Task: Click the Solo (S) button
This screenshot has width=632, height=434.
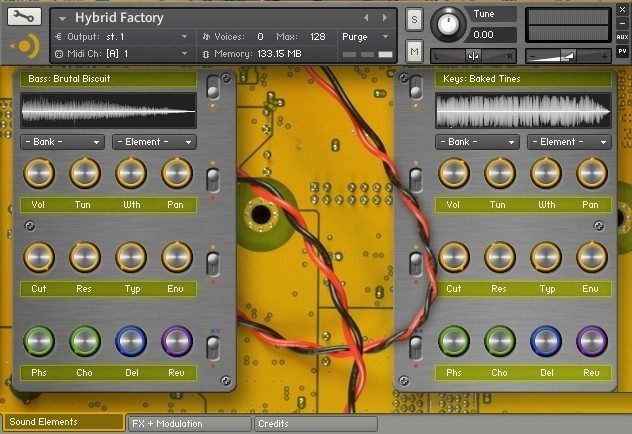Action: pos(415,19)
